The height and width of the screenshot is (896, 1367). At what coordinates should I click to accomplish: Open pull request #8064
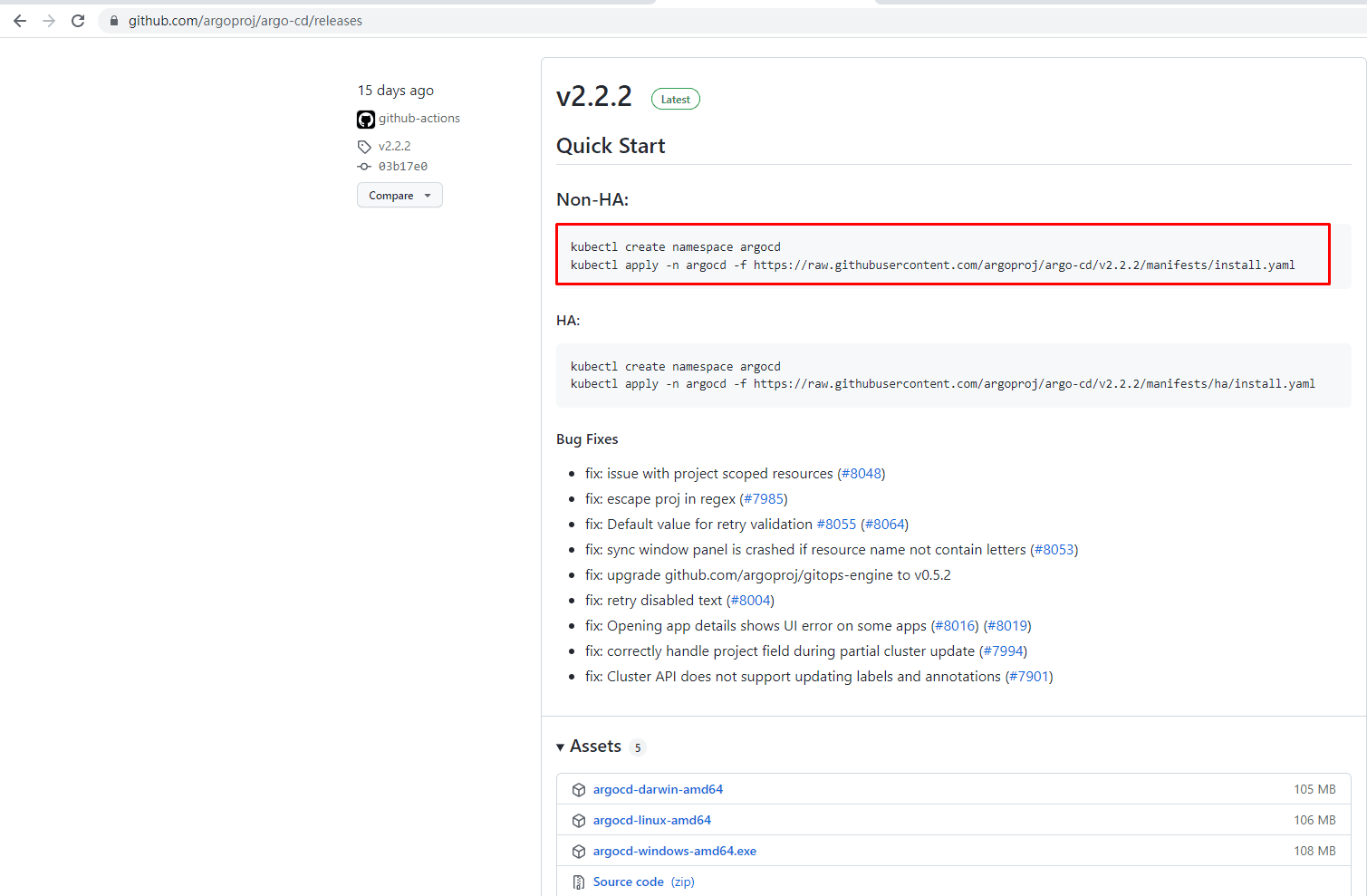[884, 525]
